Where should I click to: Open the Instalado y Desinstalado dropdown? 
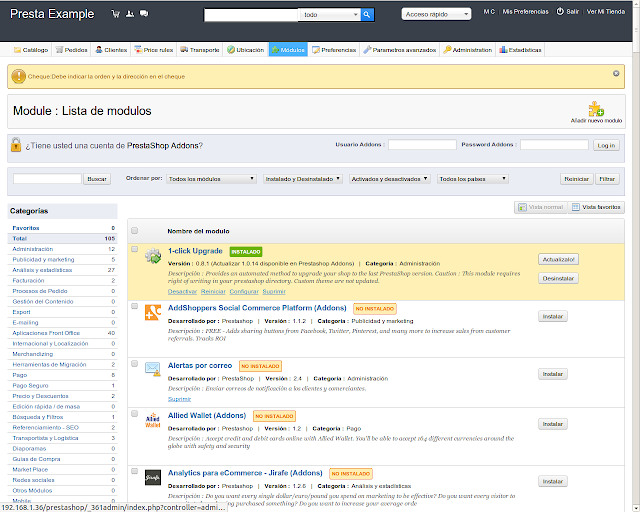point(303,179)
